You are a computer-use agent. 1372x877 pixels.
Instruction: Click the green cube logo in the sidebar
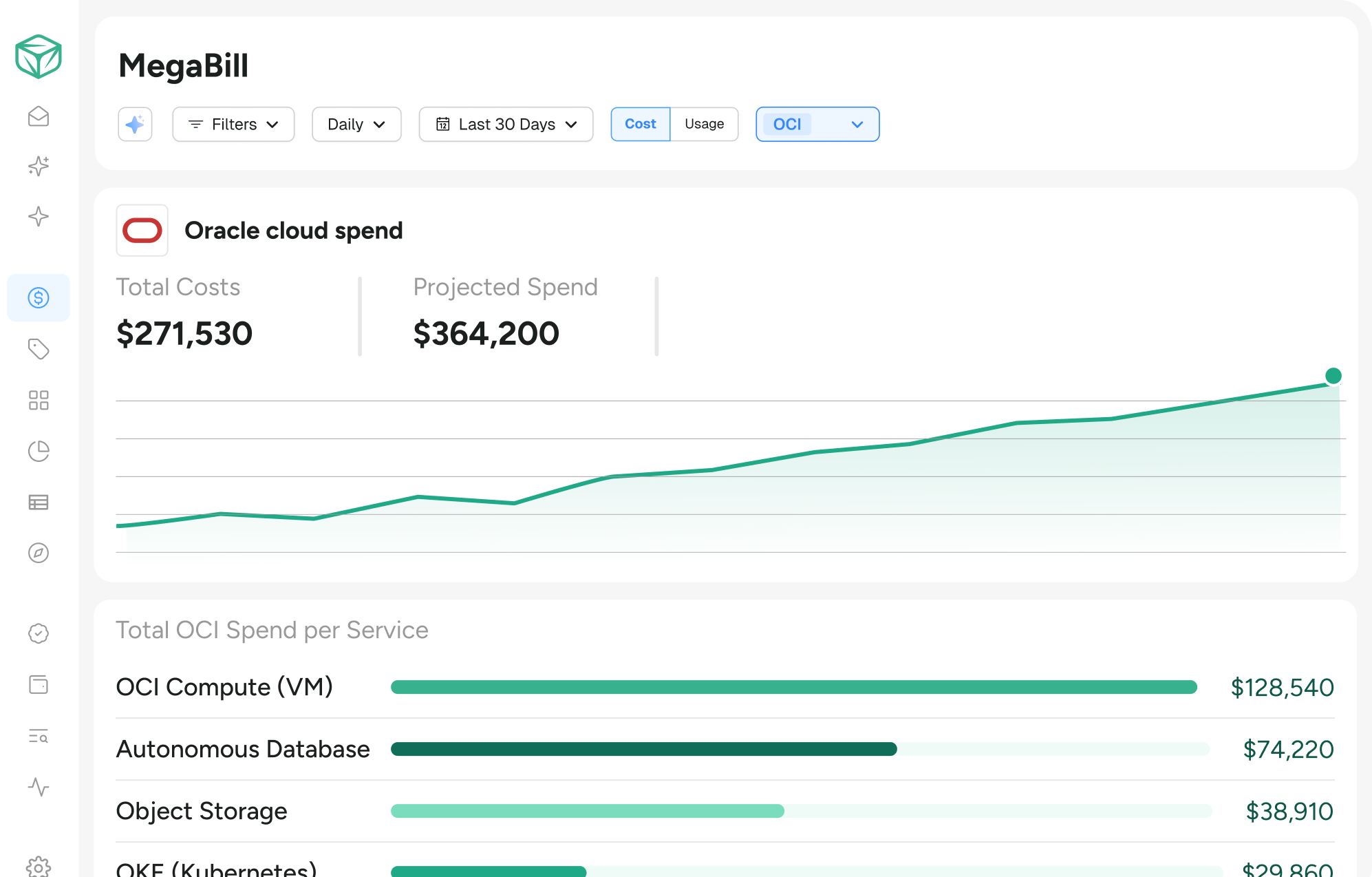[x=39, y=56]
